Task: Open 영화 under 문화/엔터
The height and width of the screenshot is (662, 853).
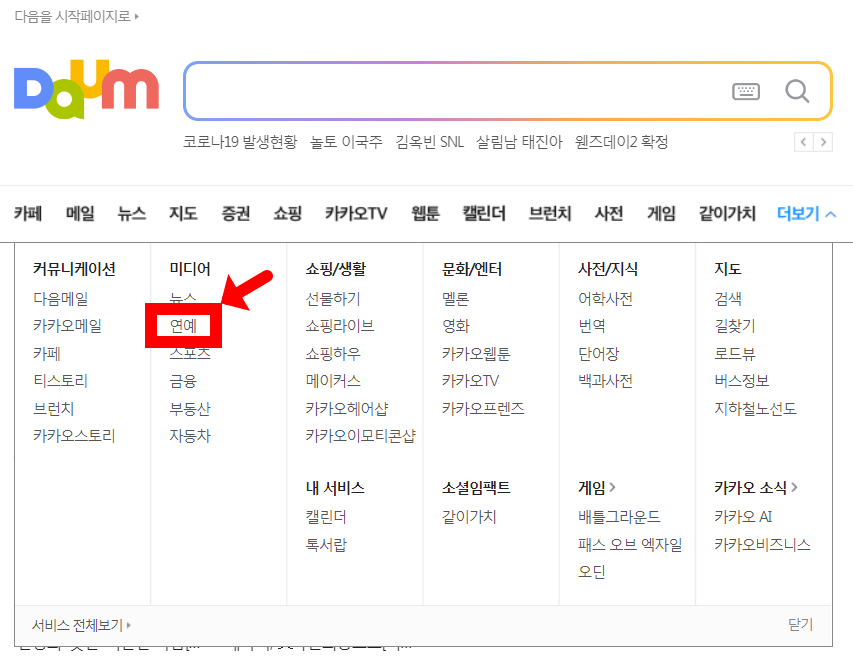Action: click(456, 326)
